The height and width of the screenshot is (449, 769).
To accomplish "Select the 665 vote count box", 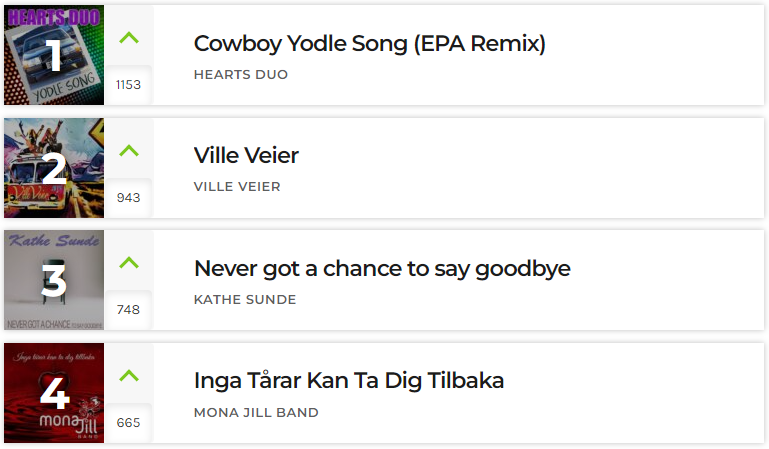I will coord(128,423).
